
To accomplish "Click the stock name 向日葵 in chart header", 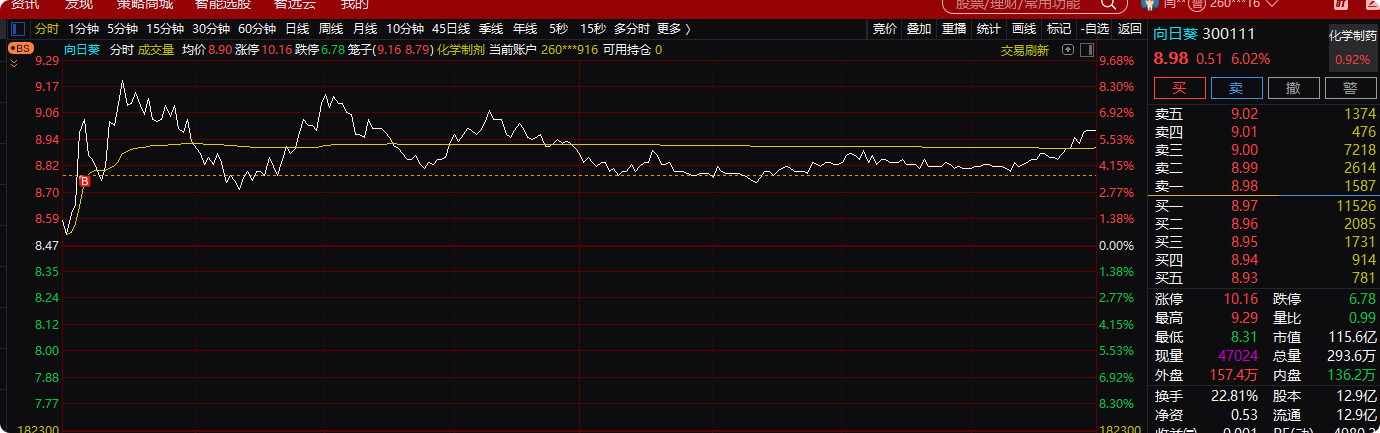I will [x=82, y=49].
